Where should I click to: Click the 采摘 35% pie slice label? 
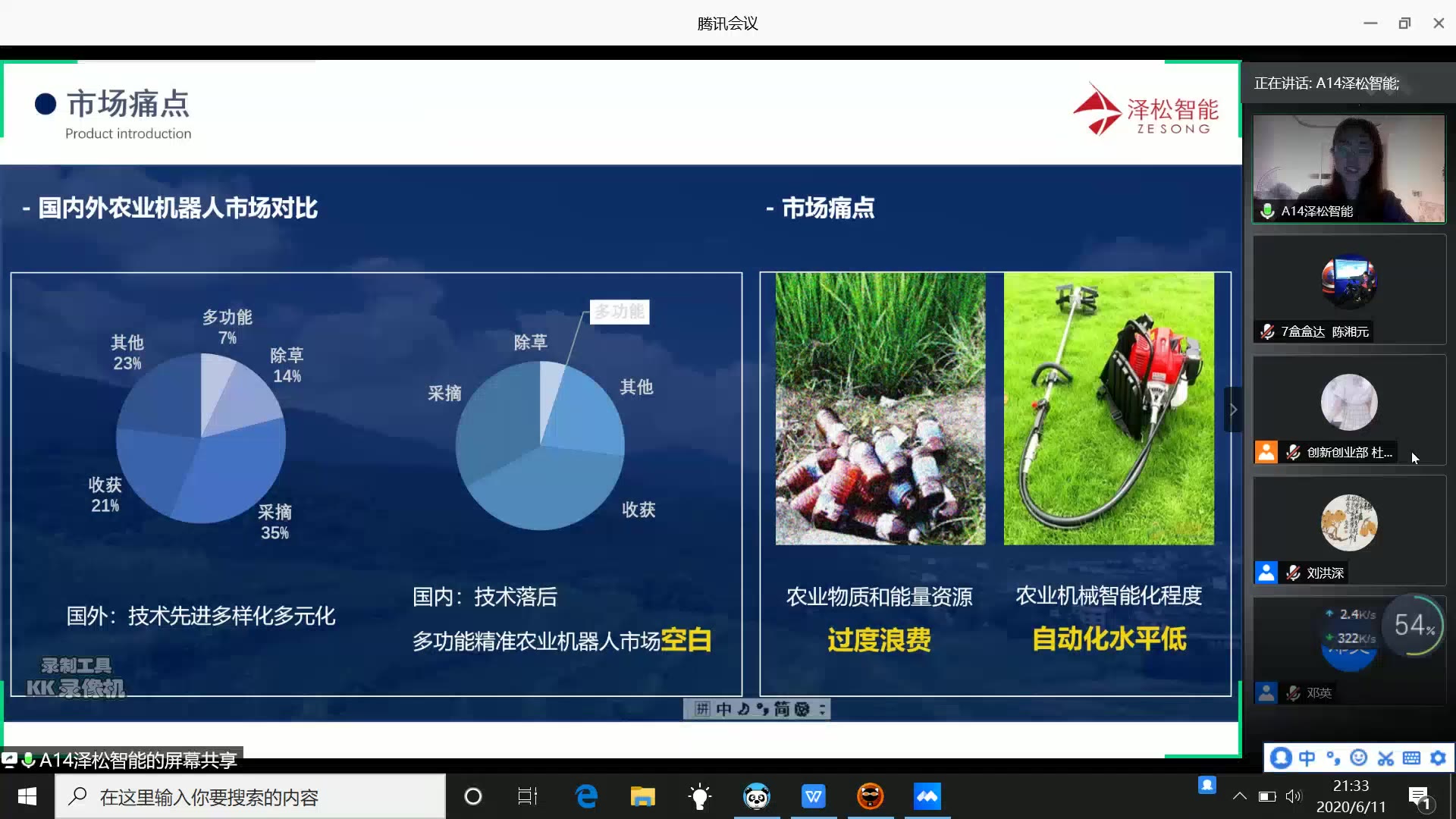[x=275, y=522]
